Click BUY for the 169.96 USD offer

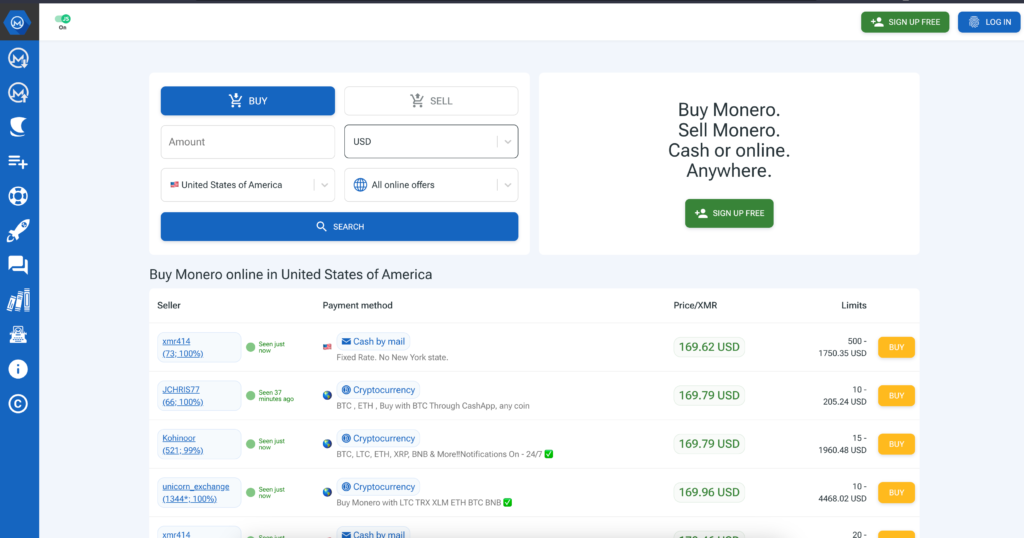click(896, 492)
